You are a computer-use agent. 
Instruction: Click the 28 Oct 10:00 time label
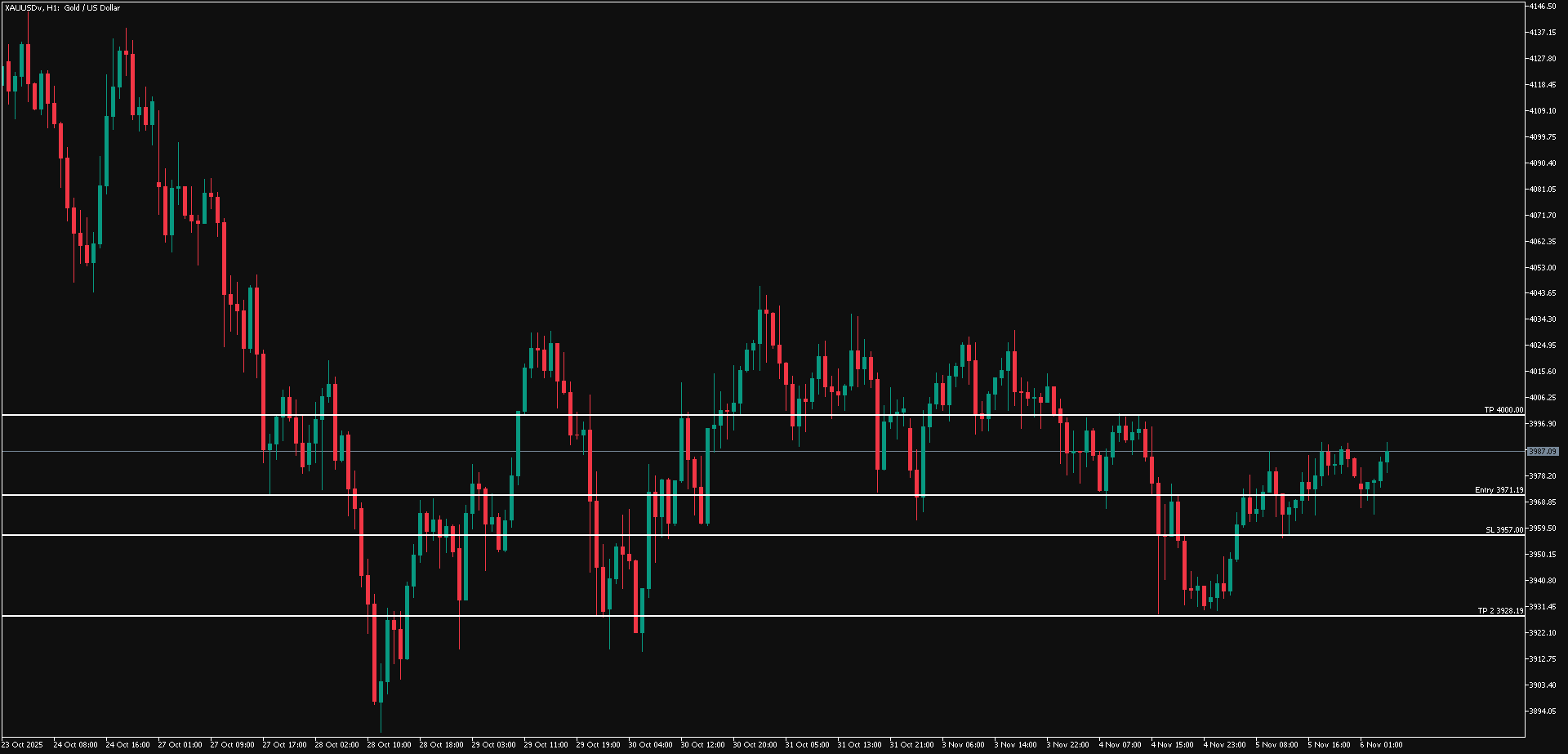389,745
